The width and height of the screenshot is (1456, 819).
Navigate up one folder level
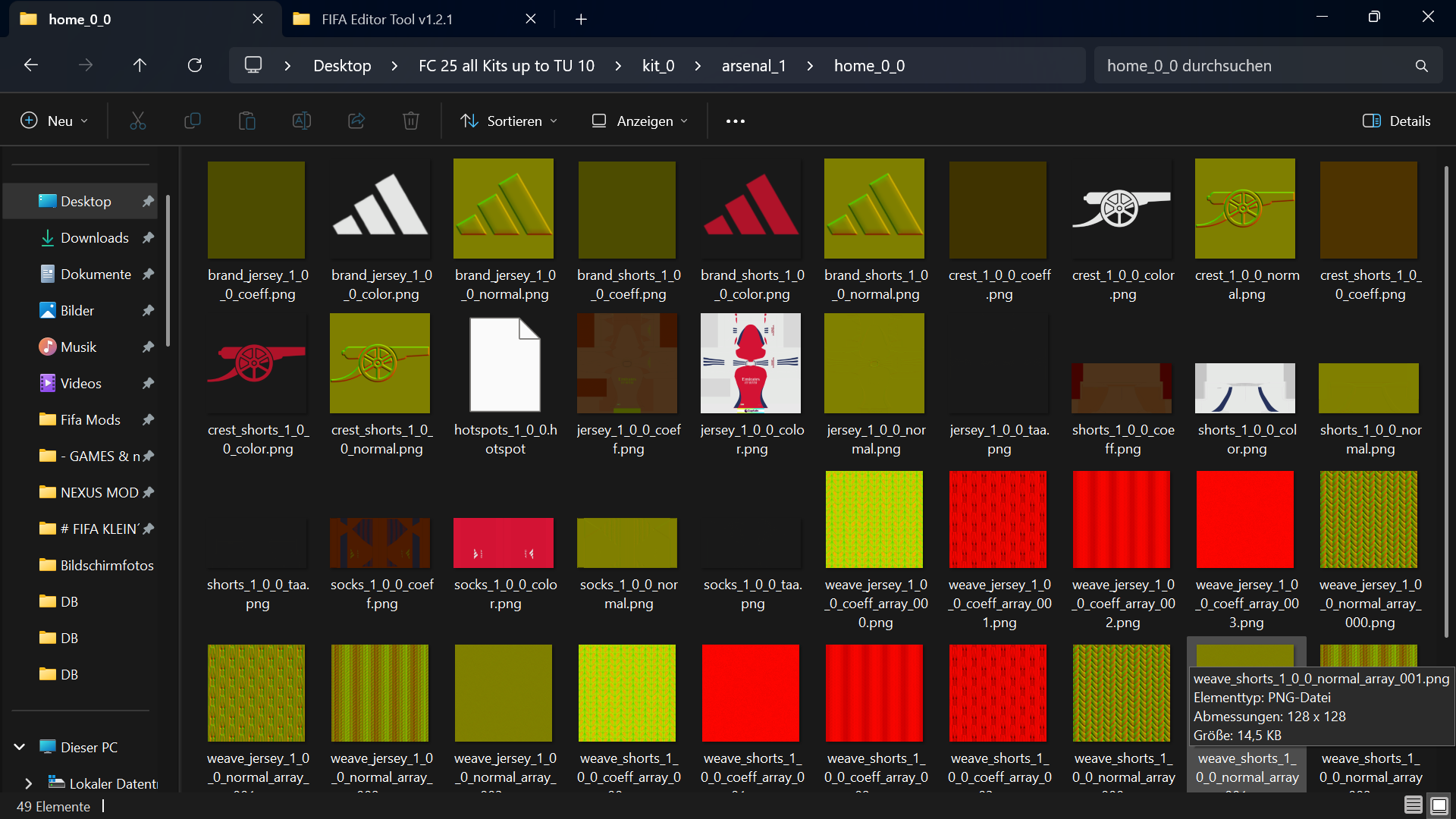pyautogui.click(x=140, y=65)
